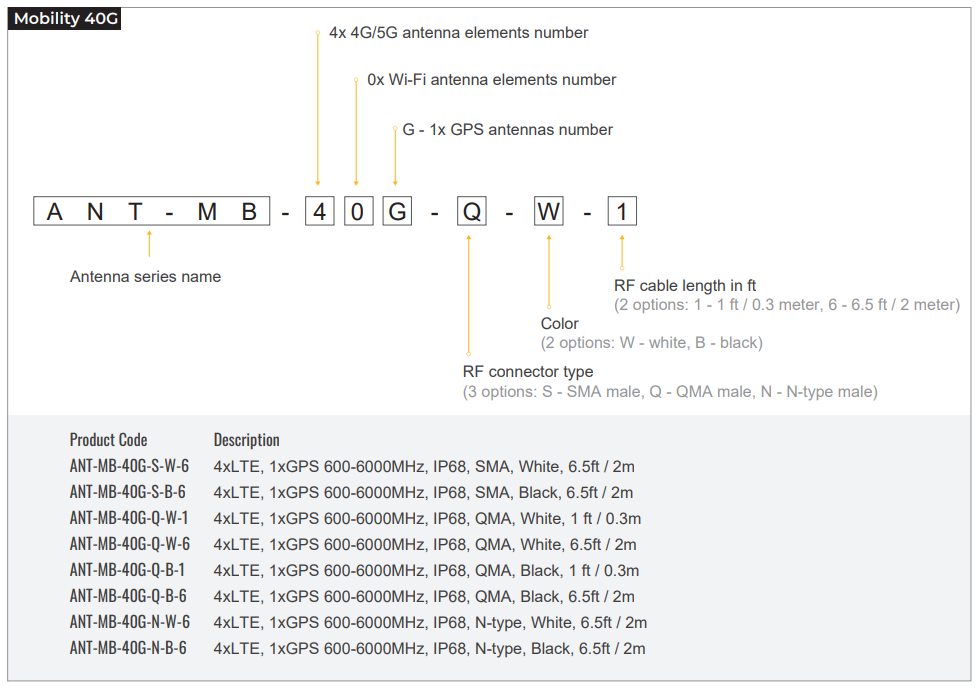Click the Q connector type box
This screenshot has height=689, width=979.
(471, 212)
